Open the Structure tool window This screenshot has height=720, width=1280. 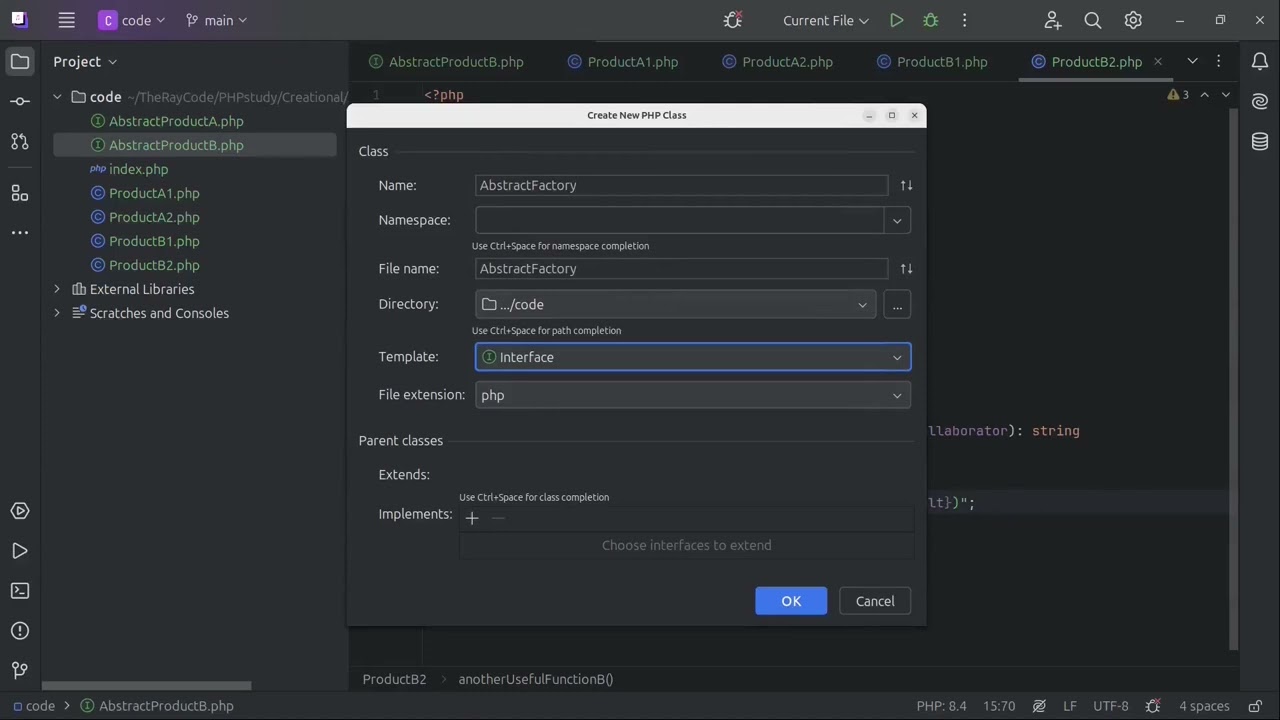[x=20, y=192]
